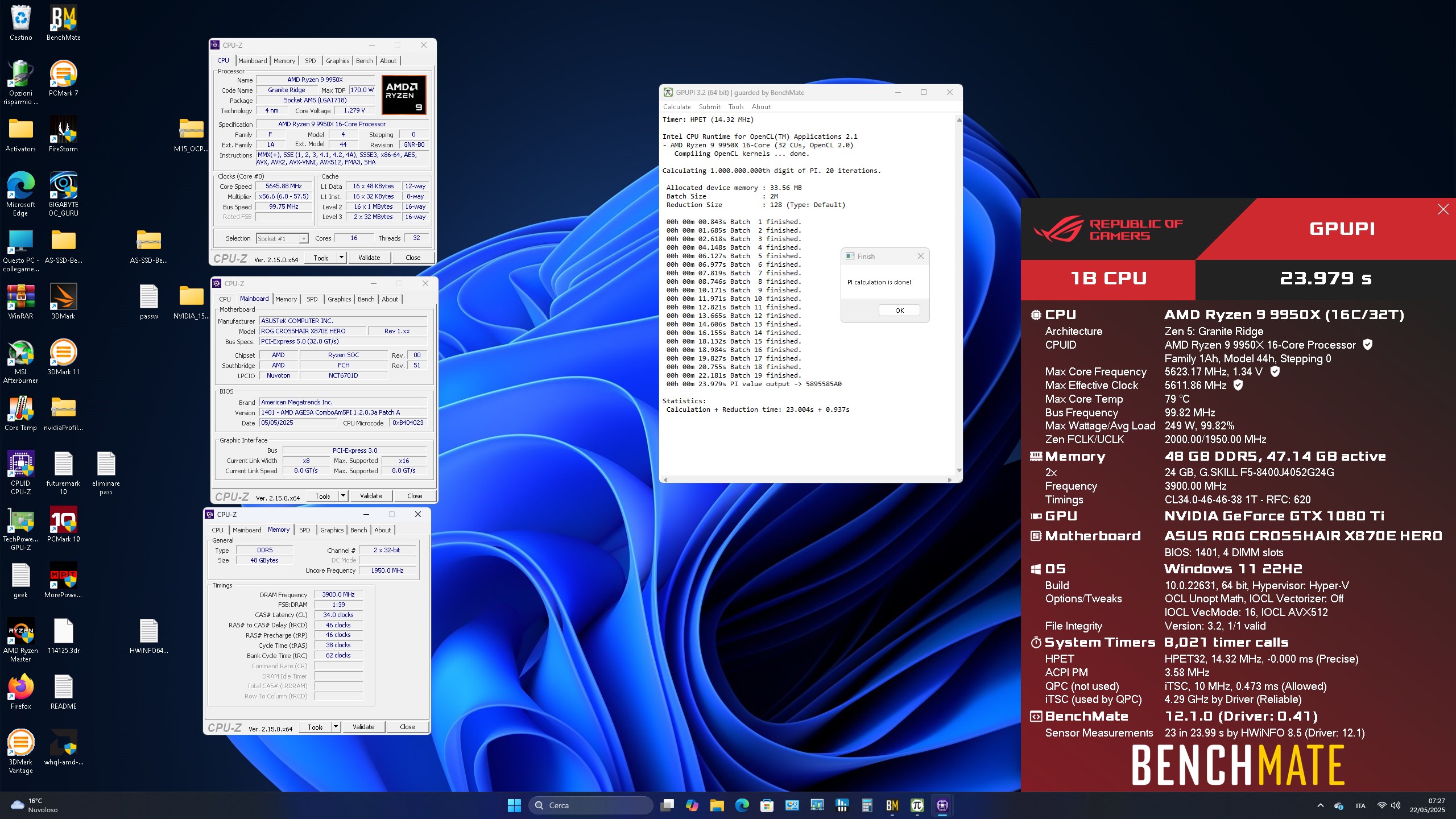
Task: Open Task View in the taskbar
Action: point(667,805)
